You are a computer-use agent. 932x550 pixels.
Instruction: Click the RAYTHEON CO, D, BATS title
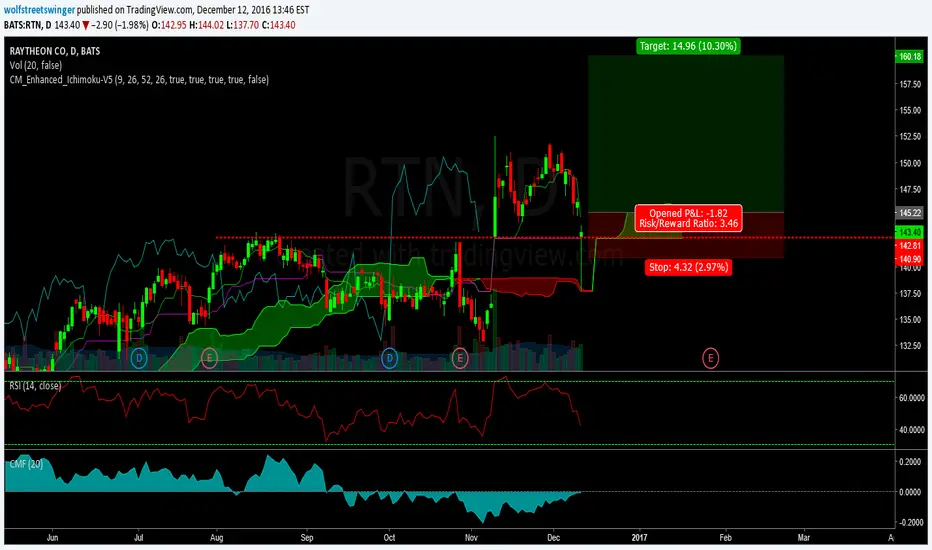pos(55,51)
